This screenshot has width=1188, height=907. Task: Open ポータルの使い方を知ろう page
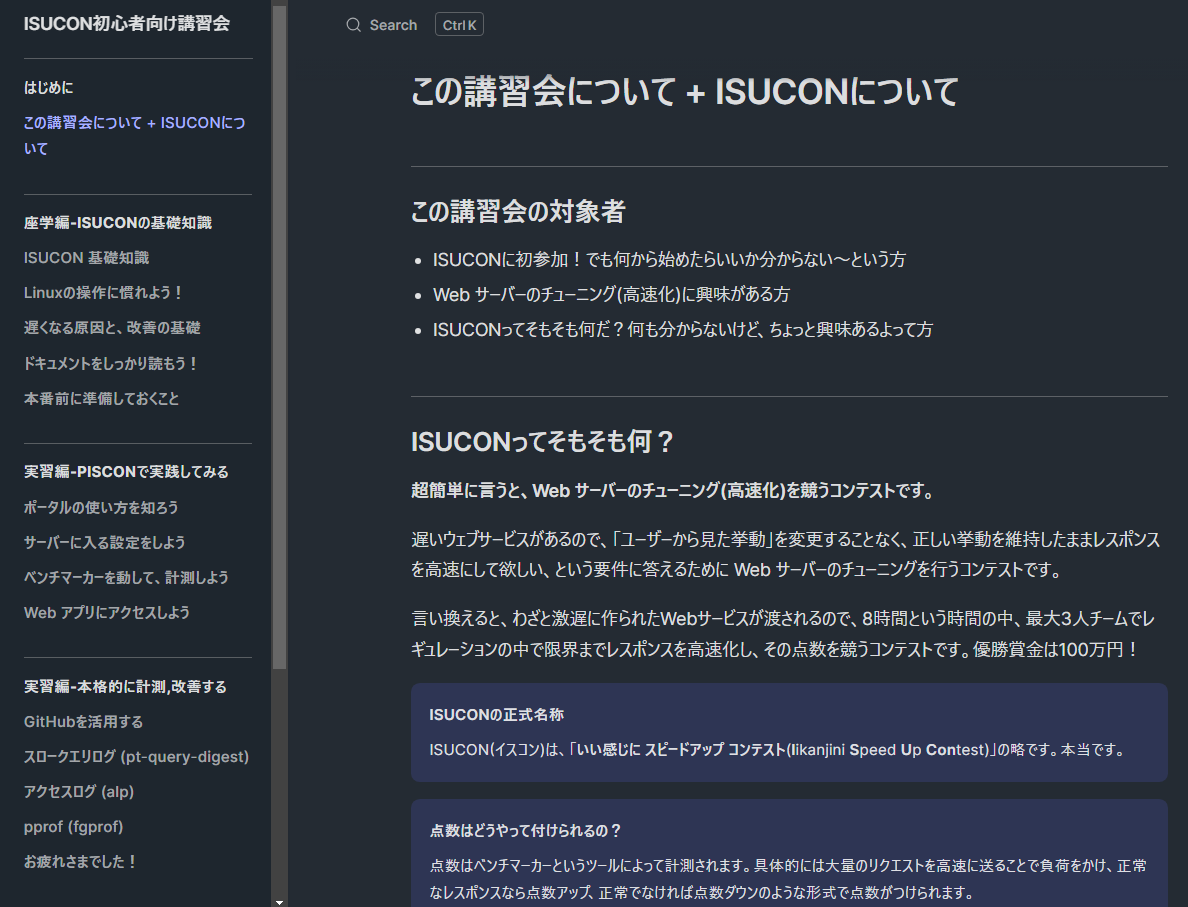tap(101, 507)
